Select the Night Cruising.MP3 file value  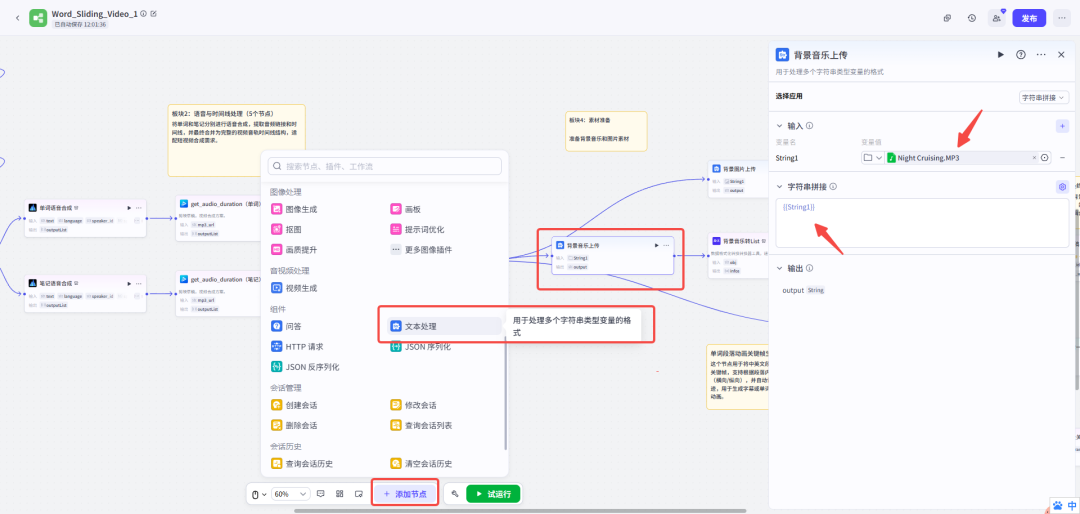click(928, 158)
